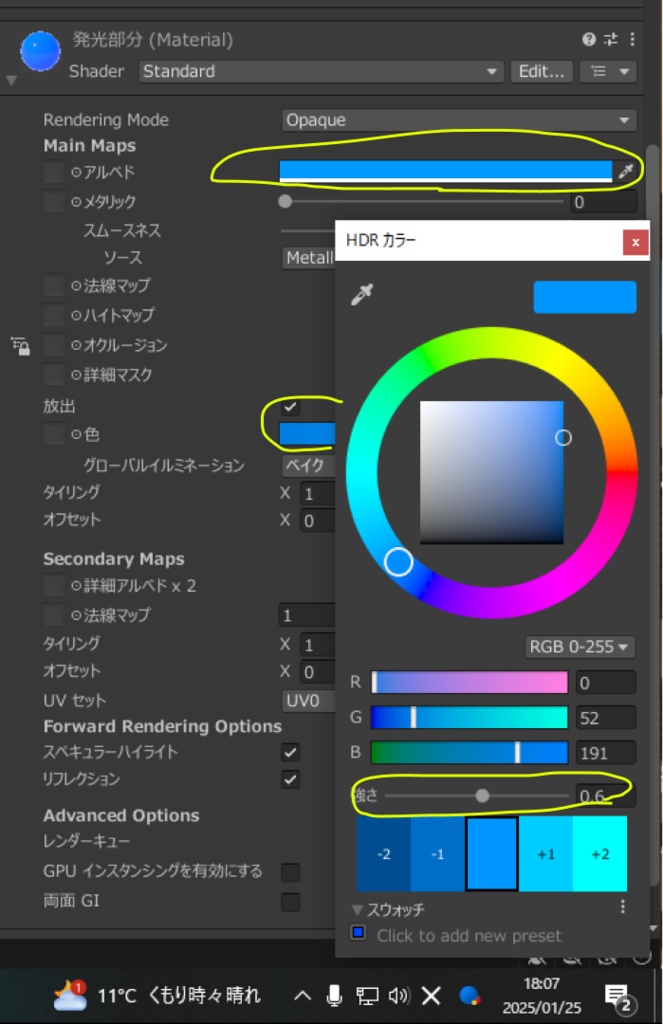Click to add new preset swatch
Image resolution: width=663 pixels, height=1024 pixels.
(358, 933)
